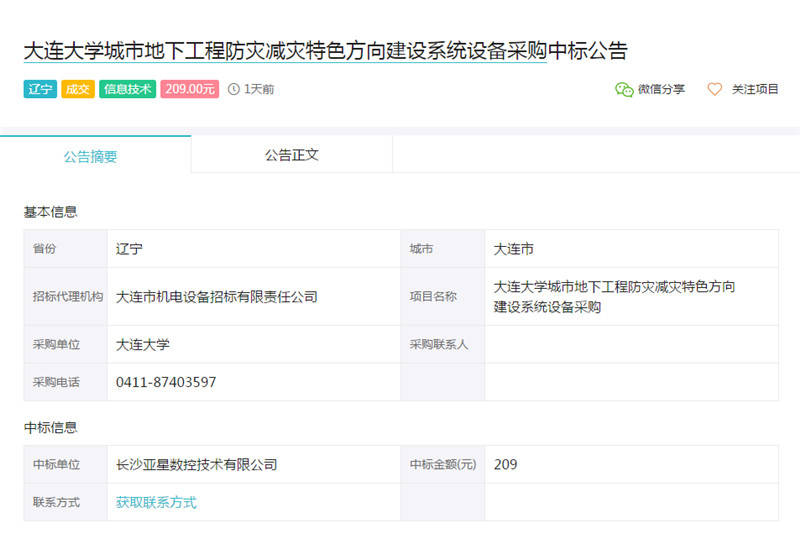
Task: Click the 基本信息 section heading
Action: pyautogui.click(x=50, y=212)
